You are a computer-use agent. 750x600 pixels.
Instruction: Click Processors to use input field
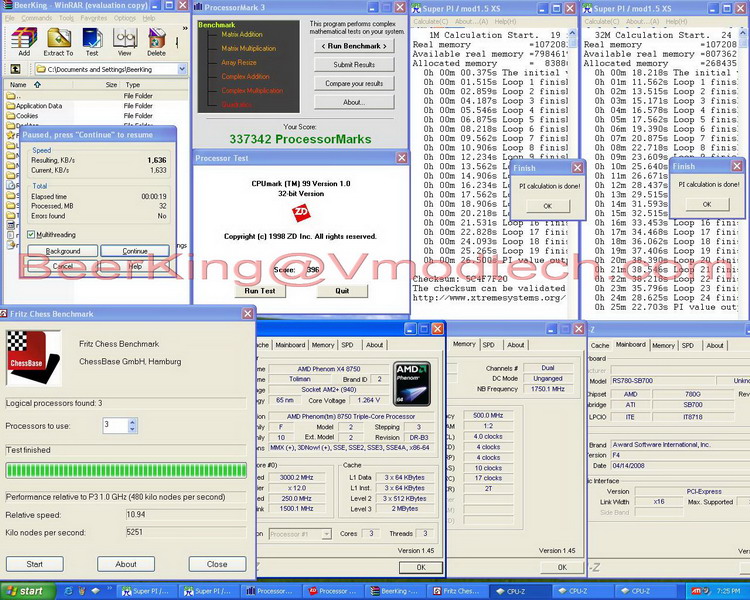point(115,425)
